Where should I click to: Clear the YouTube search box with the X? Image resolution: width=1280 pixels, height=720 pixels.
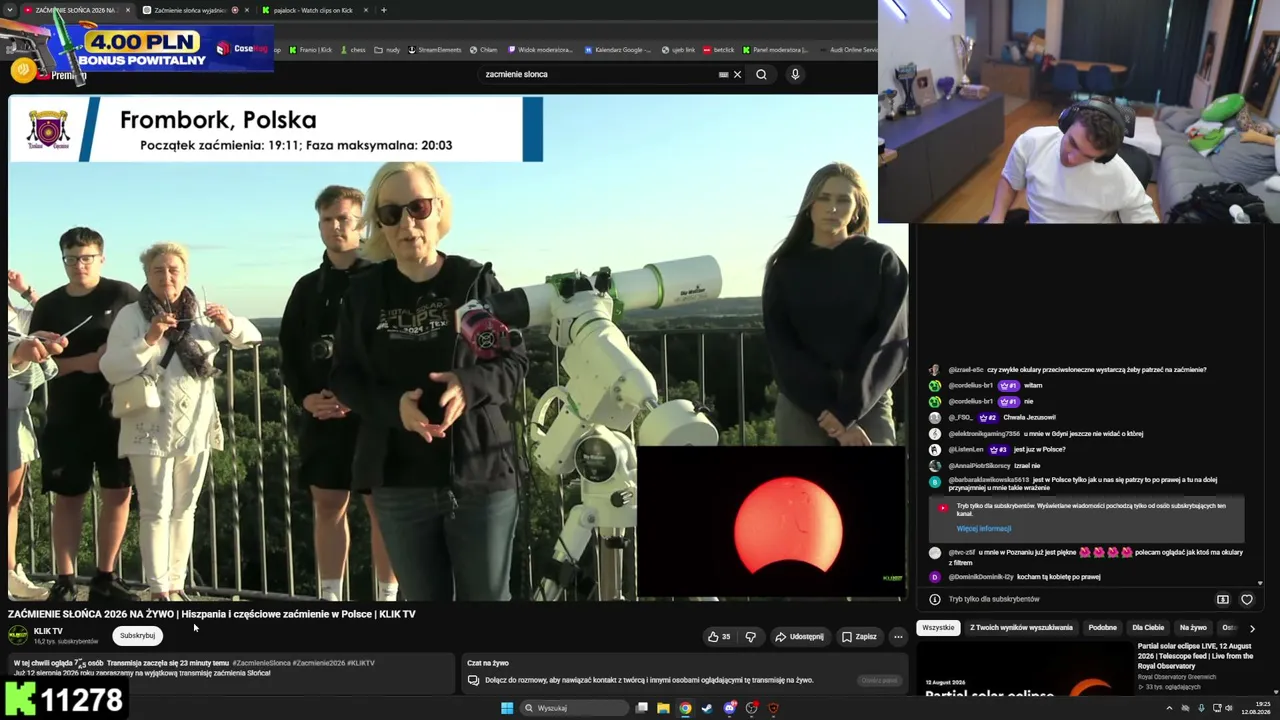[x=737, y=74]
